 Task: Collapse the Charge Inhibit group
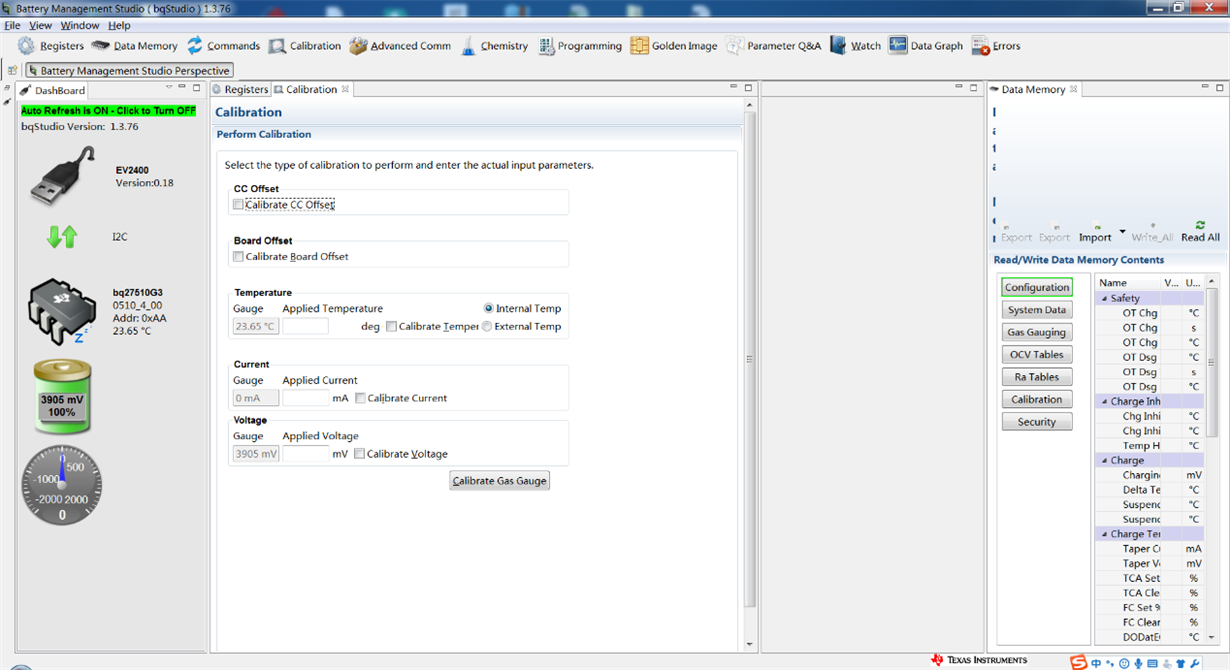point(1105,401)
